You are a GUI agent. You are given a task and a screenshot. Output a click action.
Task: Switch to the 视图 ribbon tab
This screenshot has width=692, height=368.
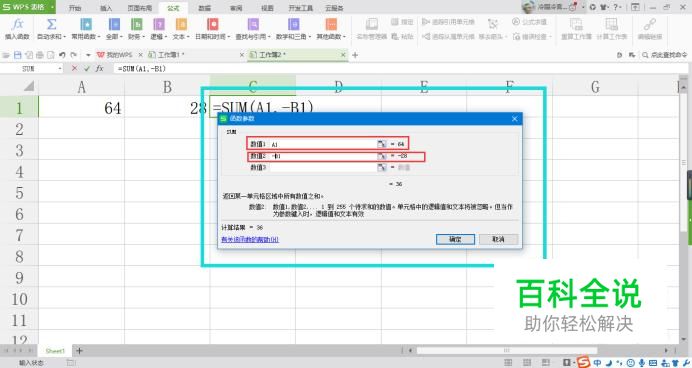(267, 8)
